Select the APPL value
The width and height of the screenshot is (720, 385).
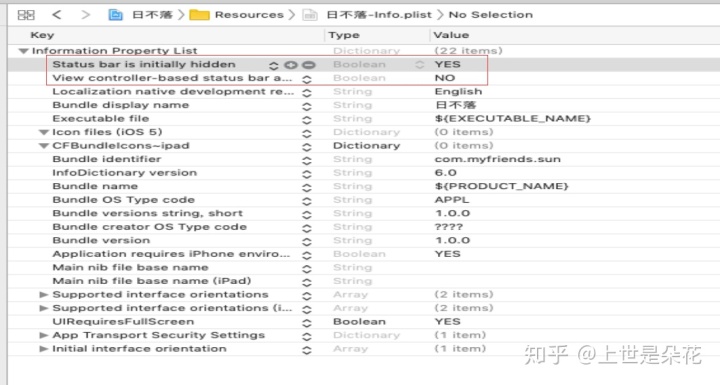(x=452, y=200)
